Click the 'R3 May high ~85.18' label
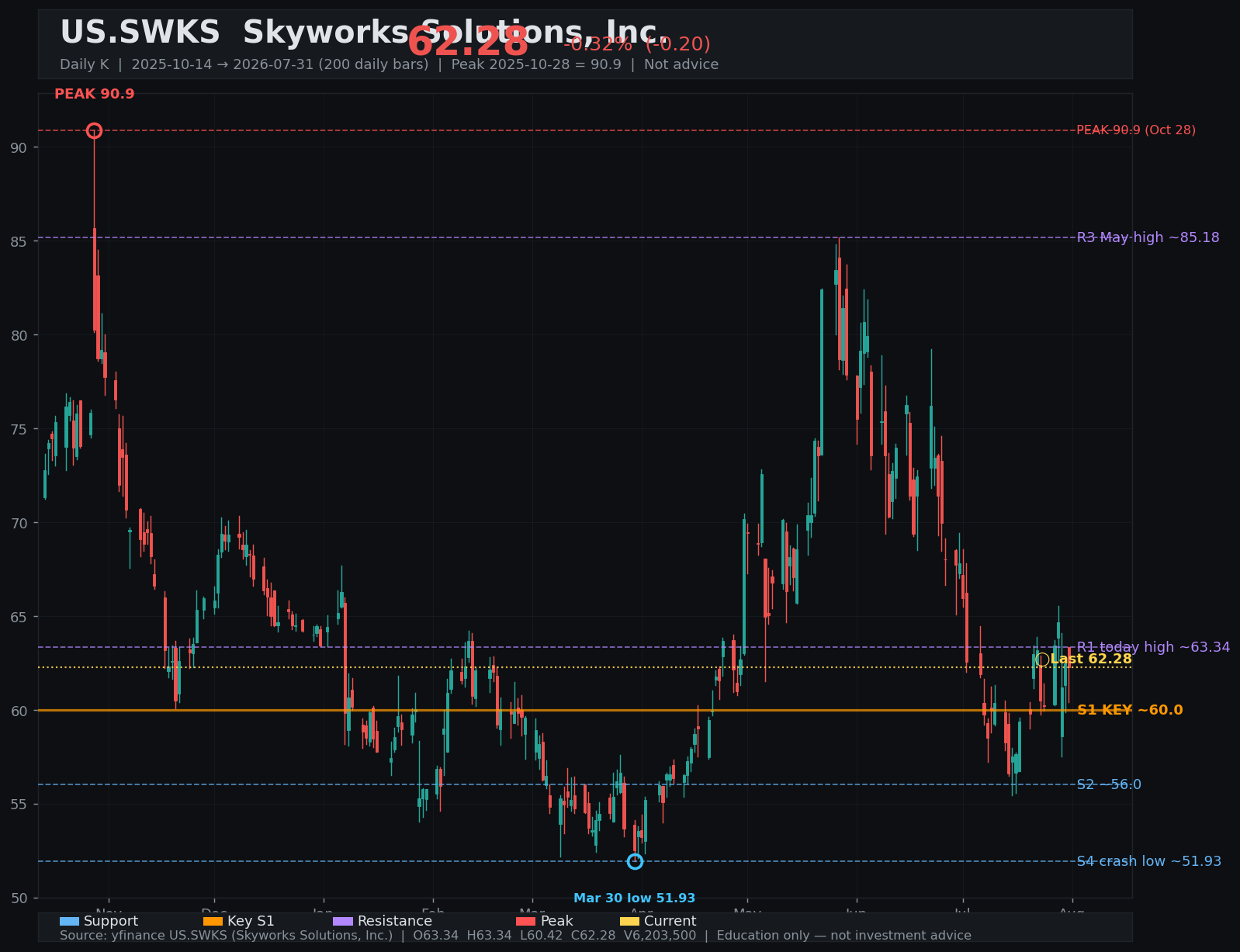The width and height of the screenshot is (1240, 952). (x=1148, y=237)
